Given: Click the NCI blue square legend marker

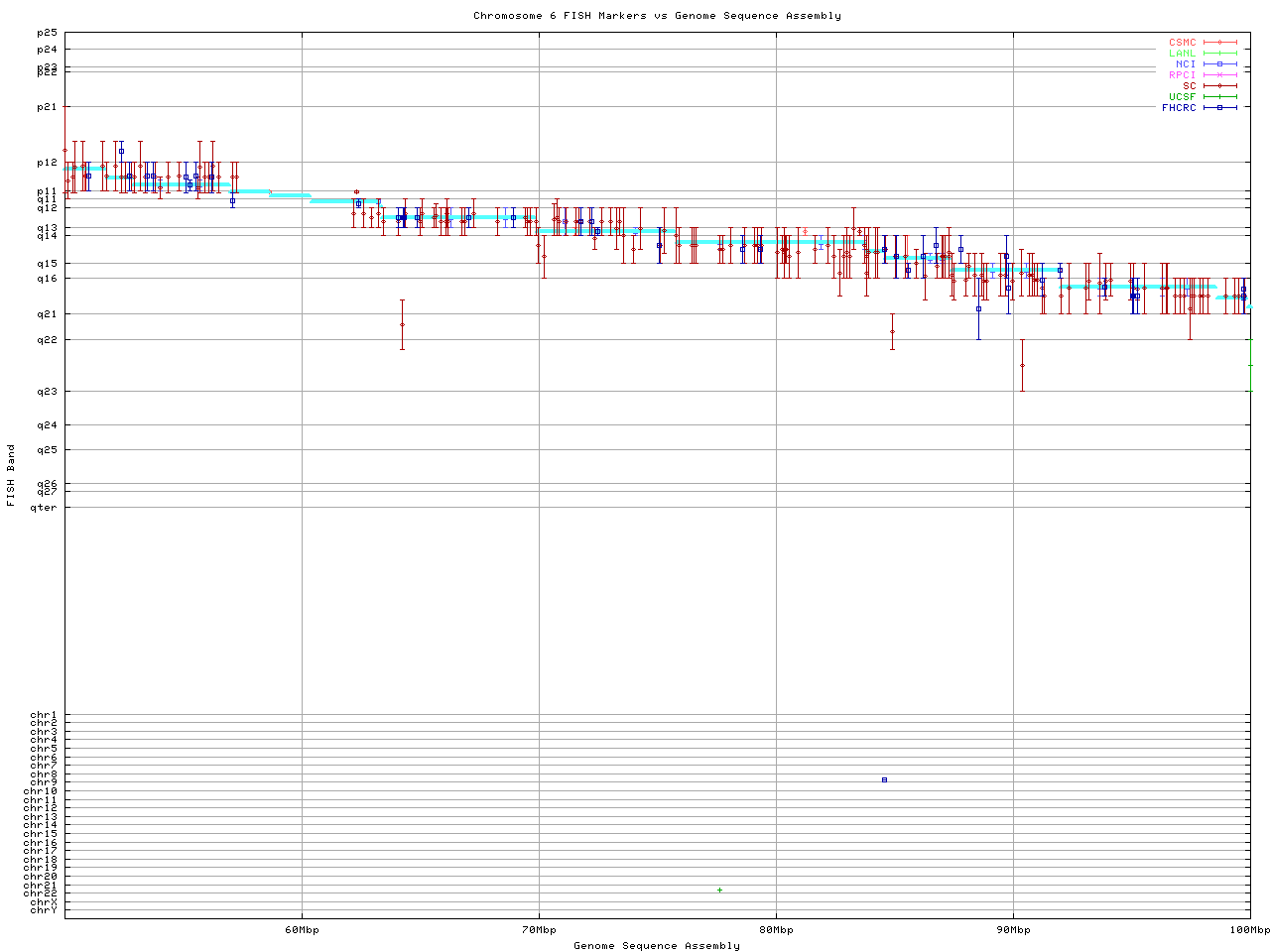Looking at the screenshot, I should (1220, 64).
